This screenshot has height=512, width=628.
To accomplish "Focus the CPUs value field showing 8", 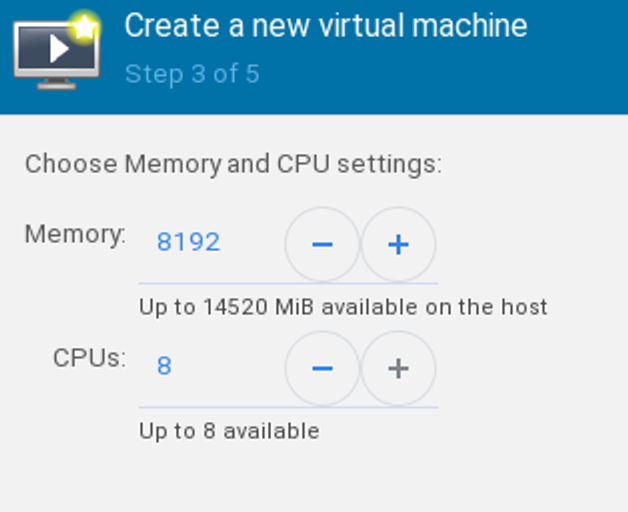I will click(211, 368).
